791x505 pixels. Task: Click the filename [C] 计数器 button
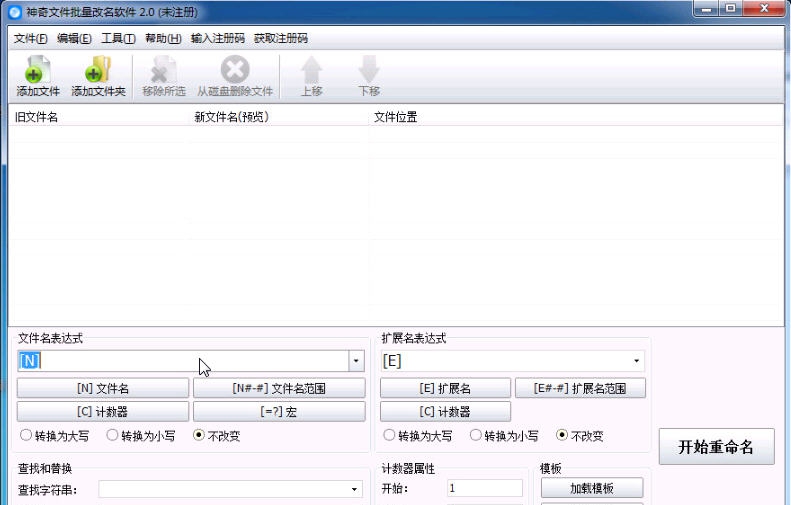[103, 412]
